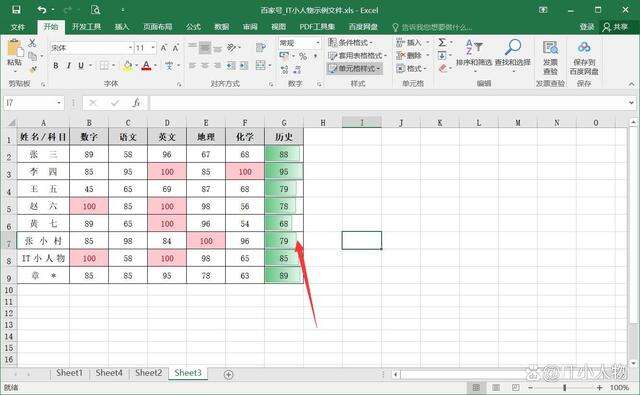Toggle italic formatting
640x395 pixels.
click(x=69, y=65)
